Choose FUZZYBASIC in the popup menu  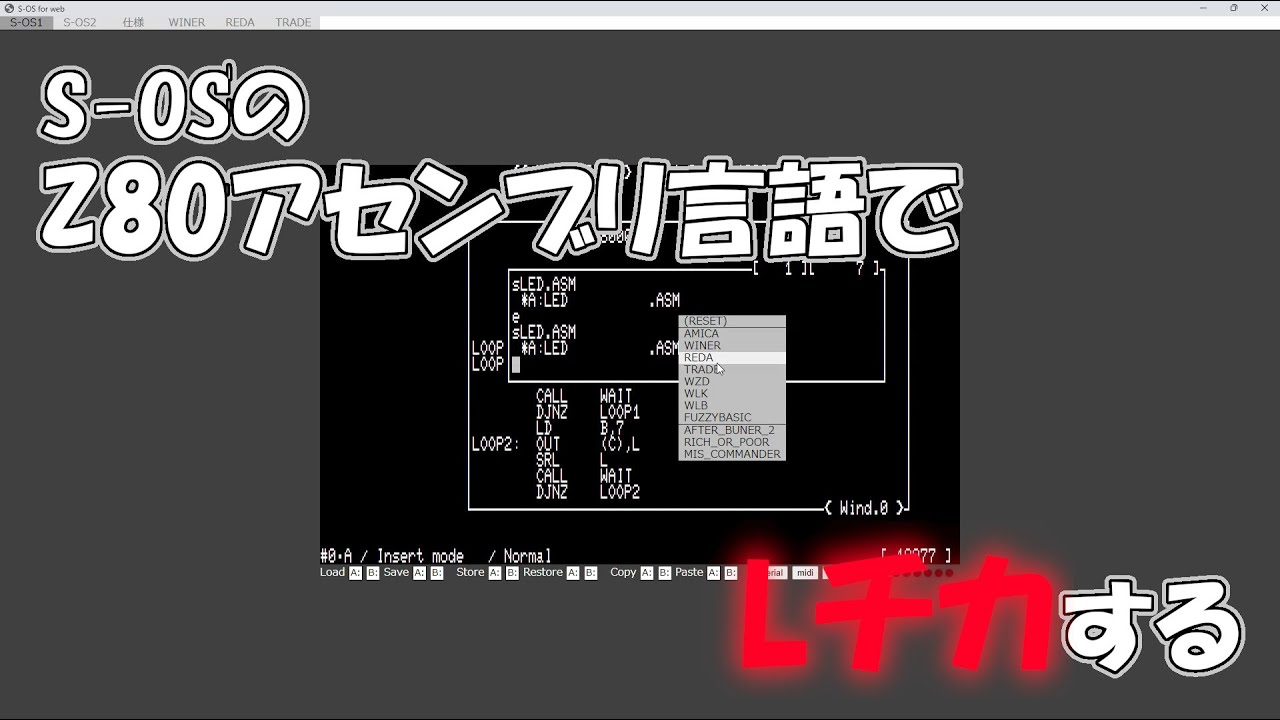[732, 417]
